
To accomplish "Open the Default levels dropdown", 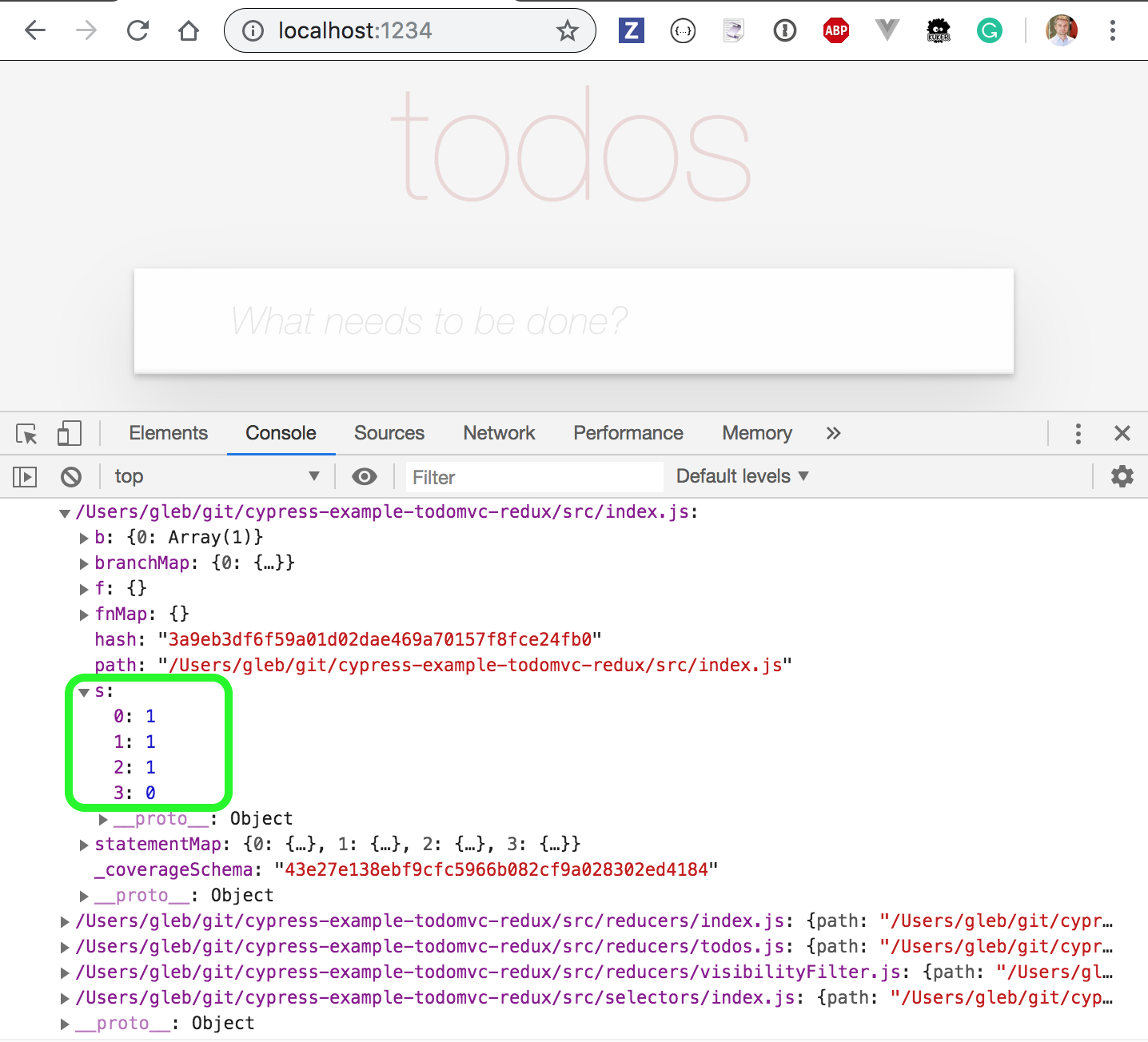I will pos(743,476).
